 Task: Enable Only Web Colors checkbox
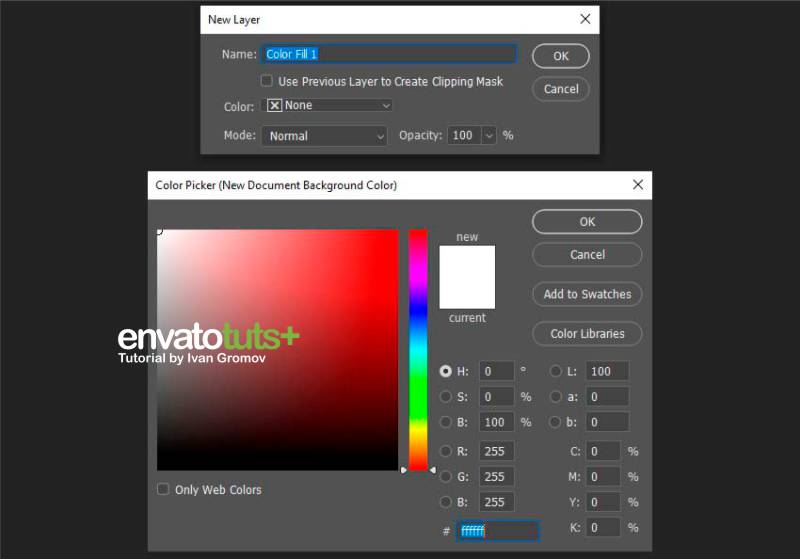tap(163, 489)
